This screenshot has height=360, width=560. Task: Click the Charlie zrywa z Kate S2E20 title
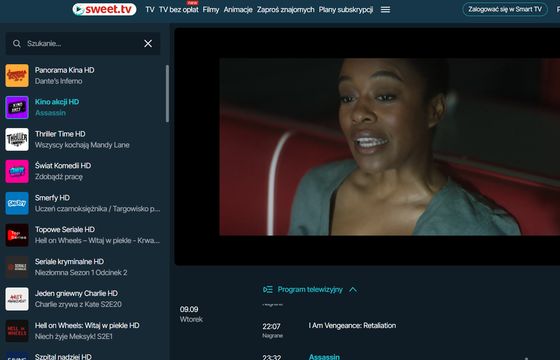(x=78, y=304)
